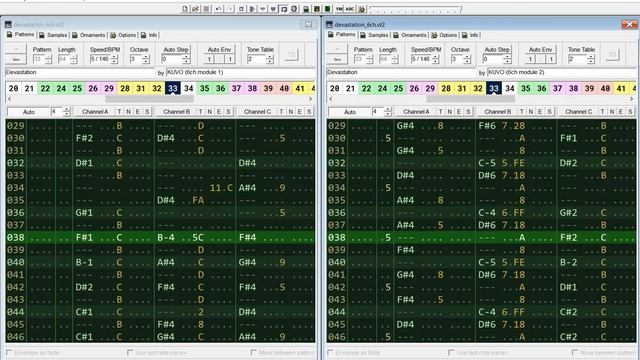
Task: Click the toolbar icon right of Play
Action: pos(263,9)
